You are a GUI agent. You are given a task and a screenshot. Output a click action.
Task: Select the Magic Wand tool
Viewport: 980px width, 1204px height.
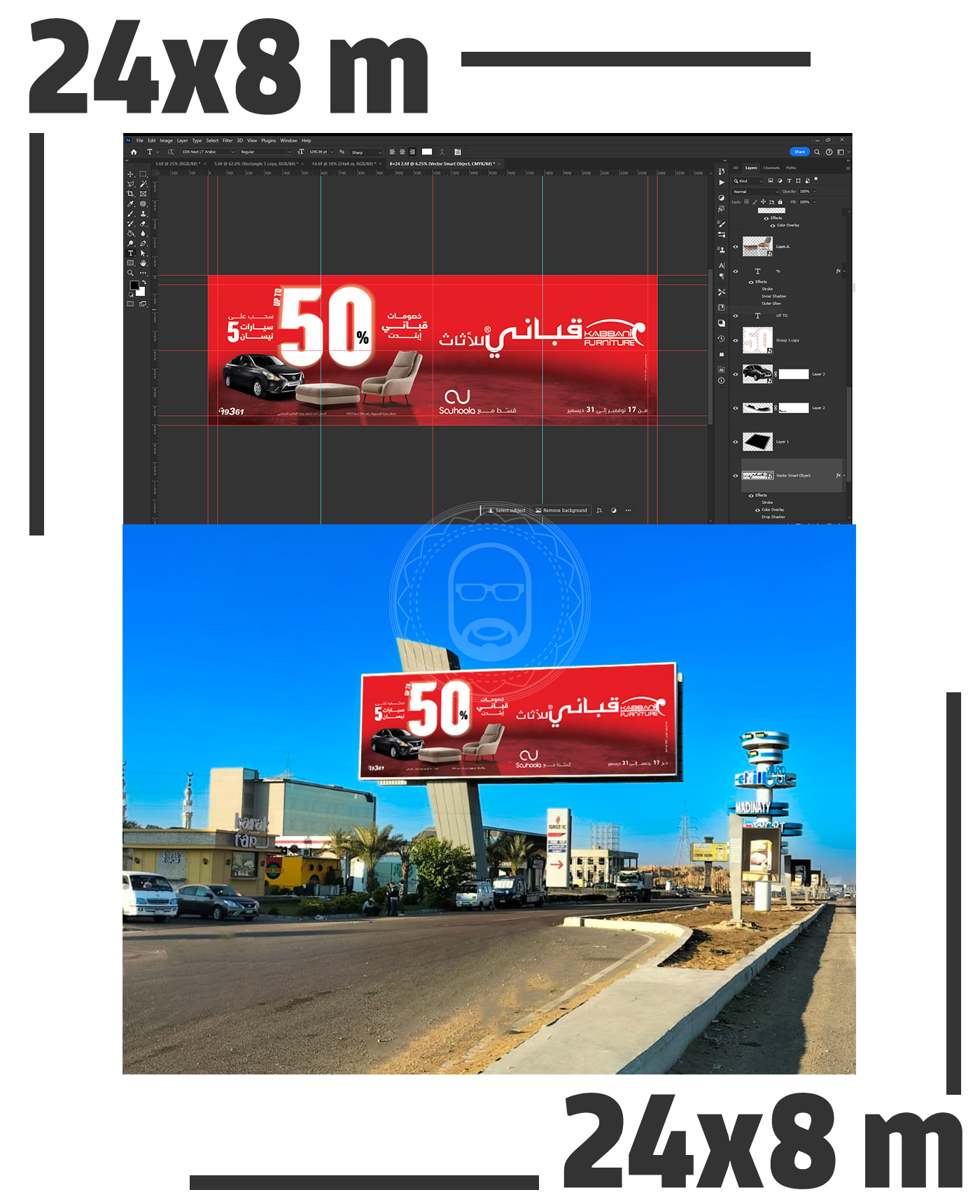[143, 184]
